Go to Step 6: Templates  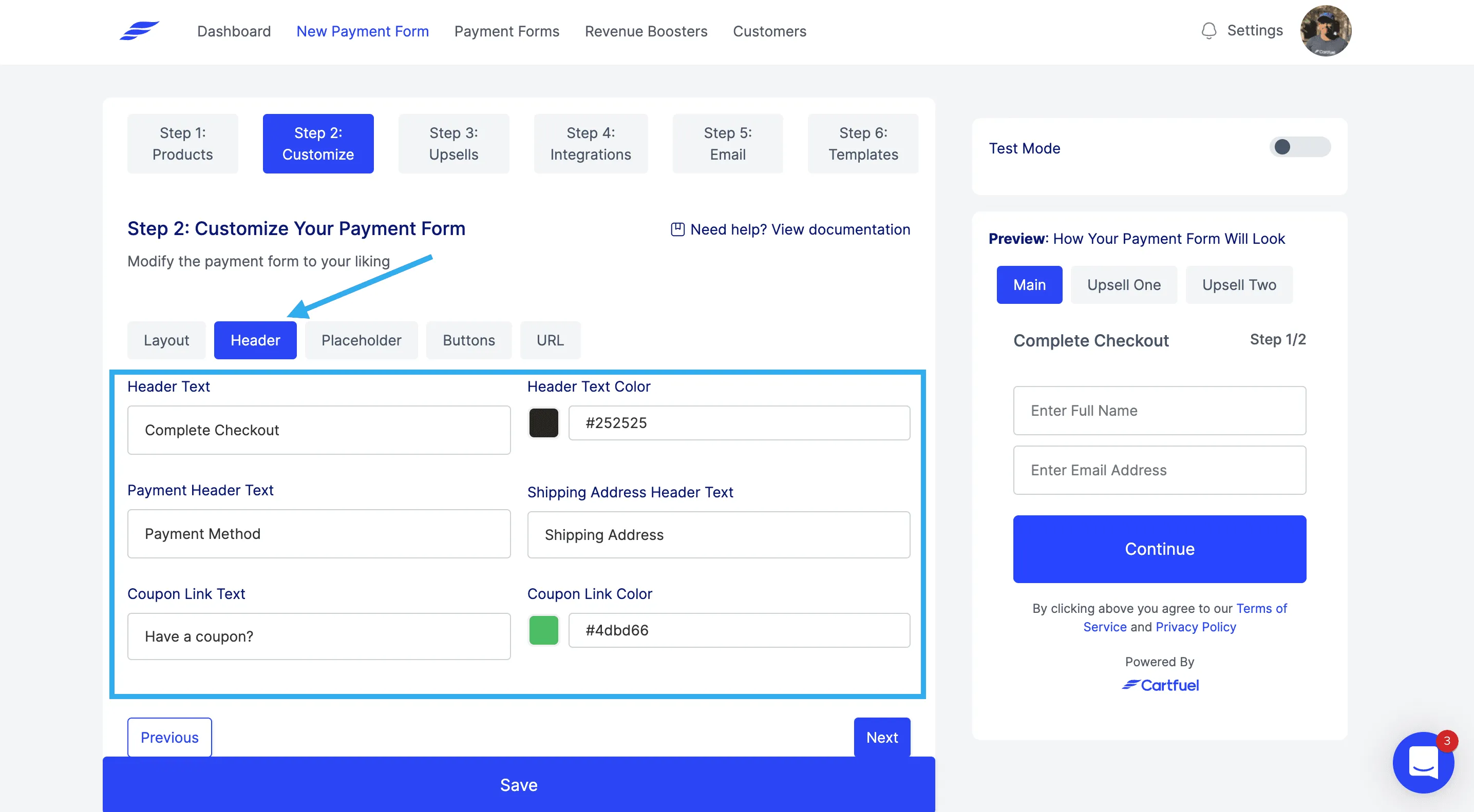coord(863,144)
